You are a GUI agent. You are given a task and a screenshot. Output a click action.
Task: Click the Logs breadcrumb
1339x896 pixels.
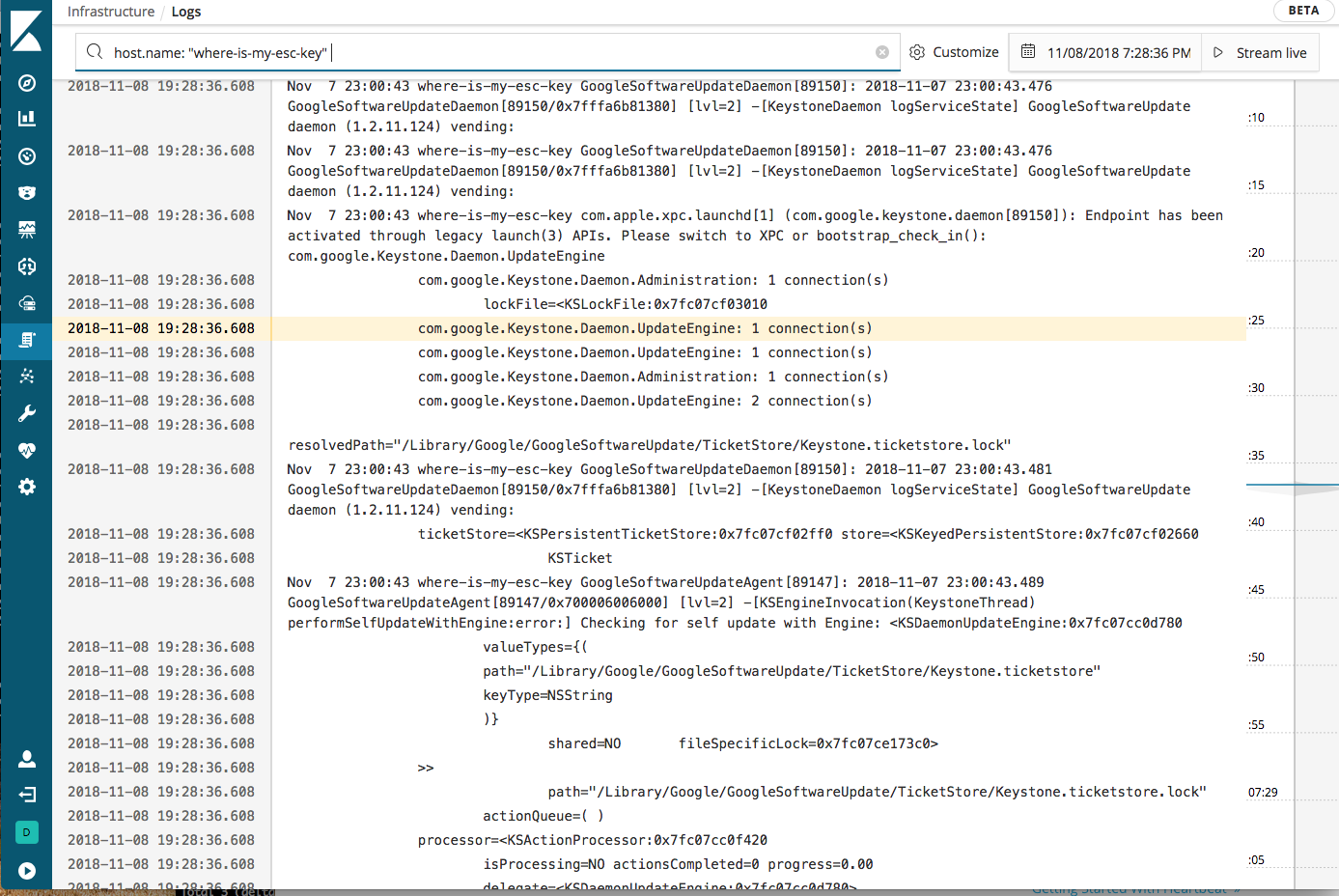186,12
